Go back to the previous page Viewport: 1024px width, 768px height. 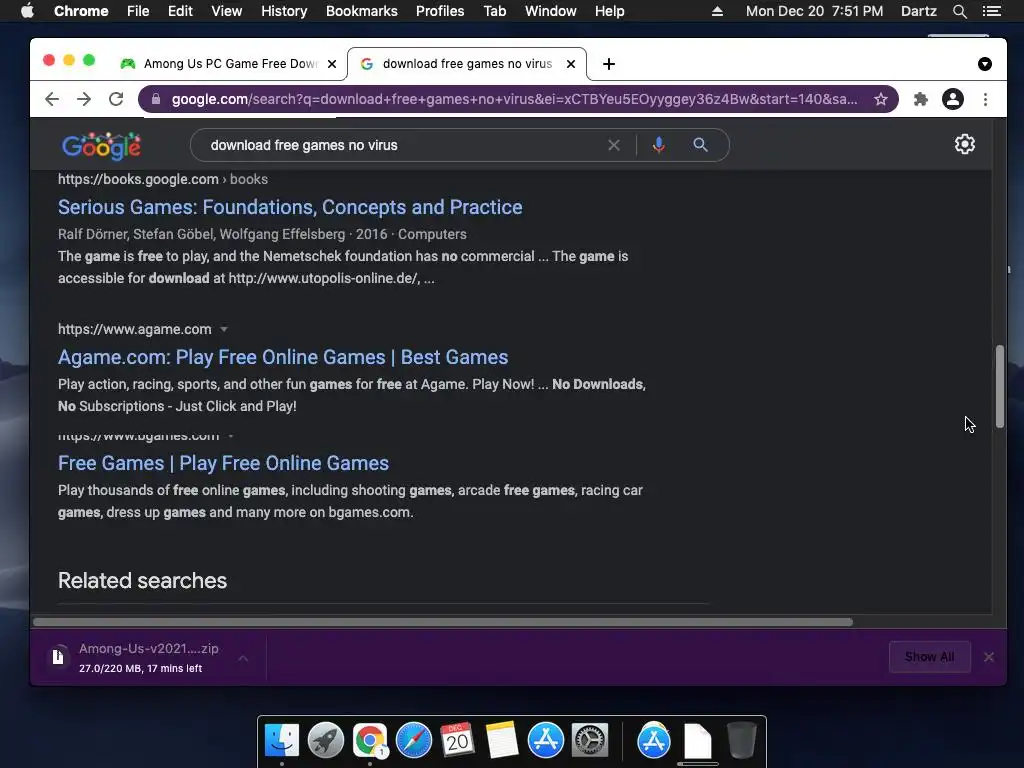pos(52,99)
